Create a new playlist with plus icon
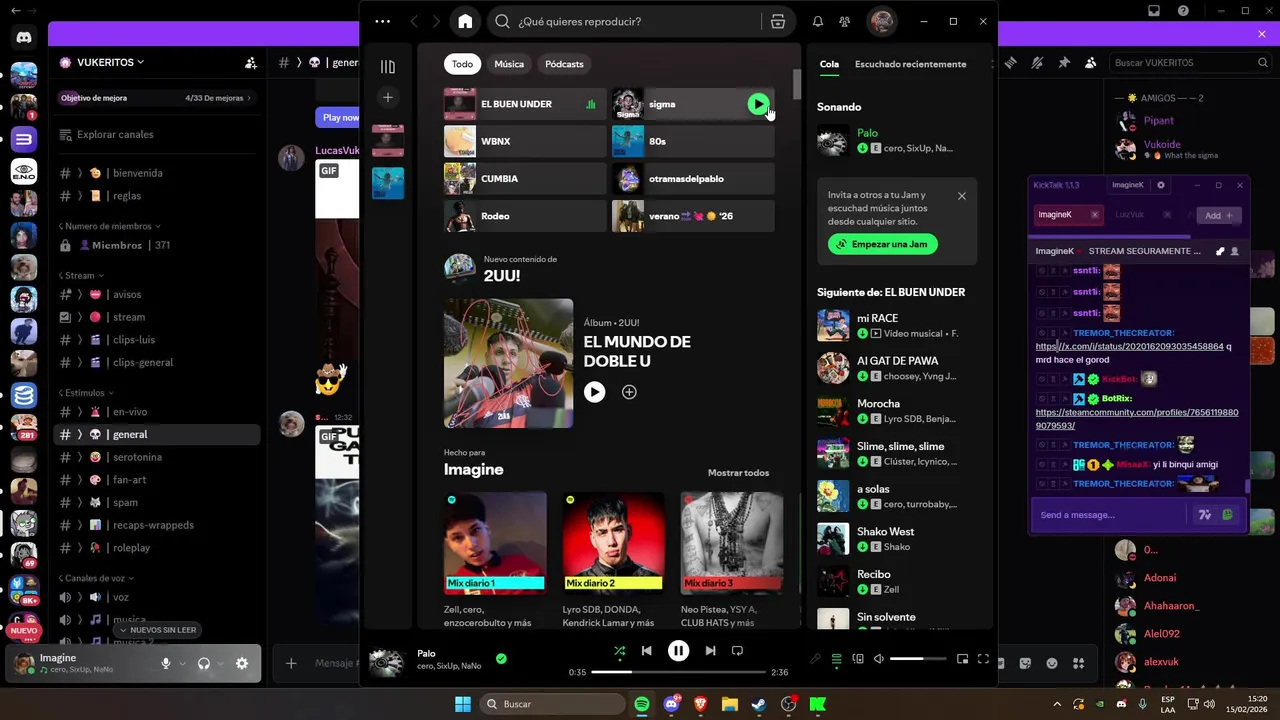The width and height of the screenshot is (1280, 720). coord(388,97)
